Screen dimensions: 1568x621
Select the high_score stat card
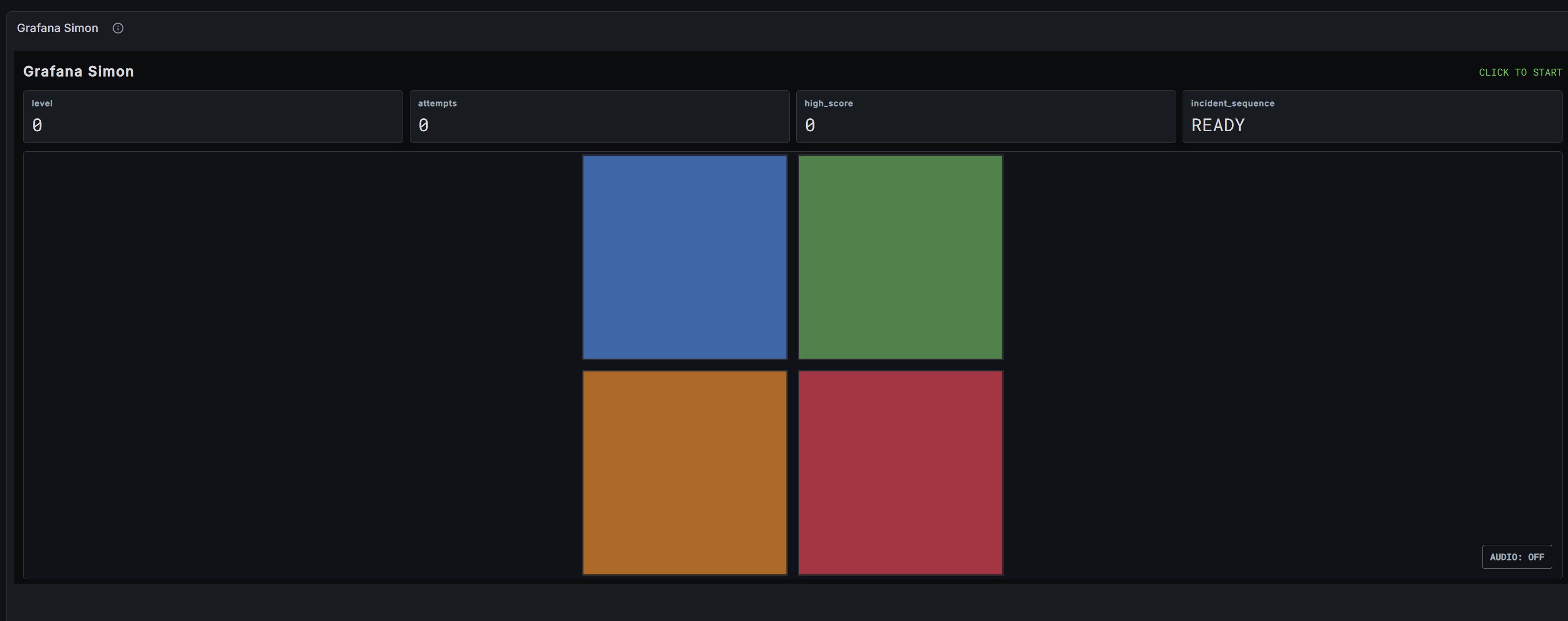point(986,117)
